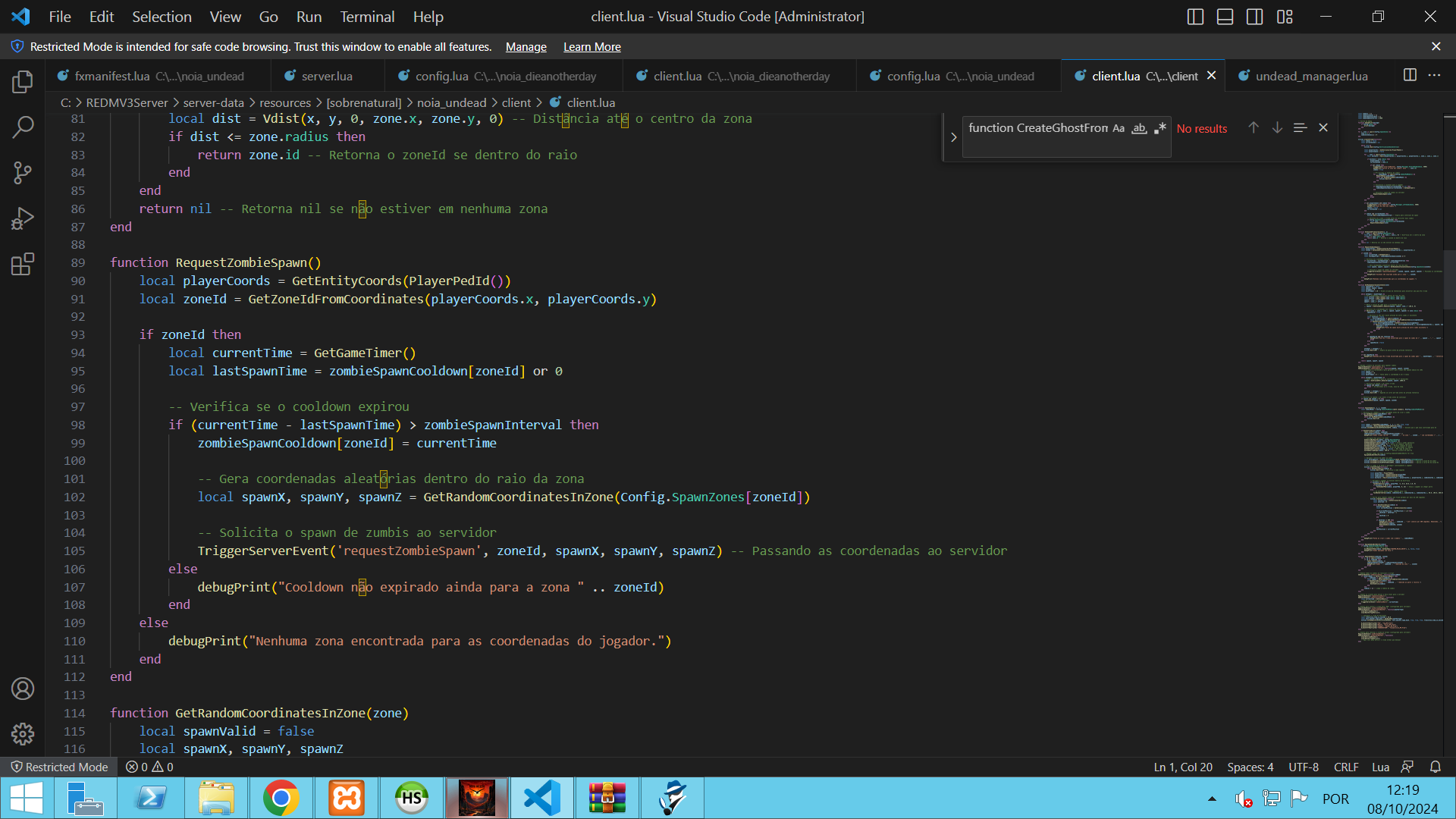Open the Explorer view in the activity bar

coord(23,82)
